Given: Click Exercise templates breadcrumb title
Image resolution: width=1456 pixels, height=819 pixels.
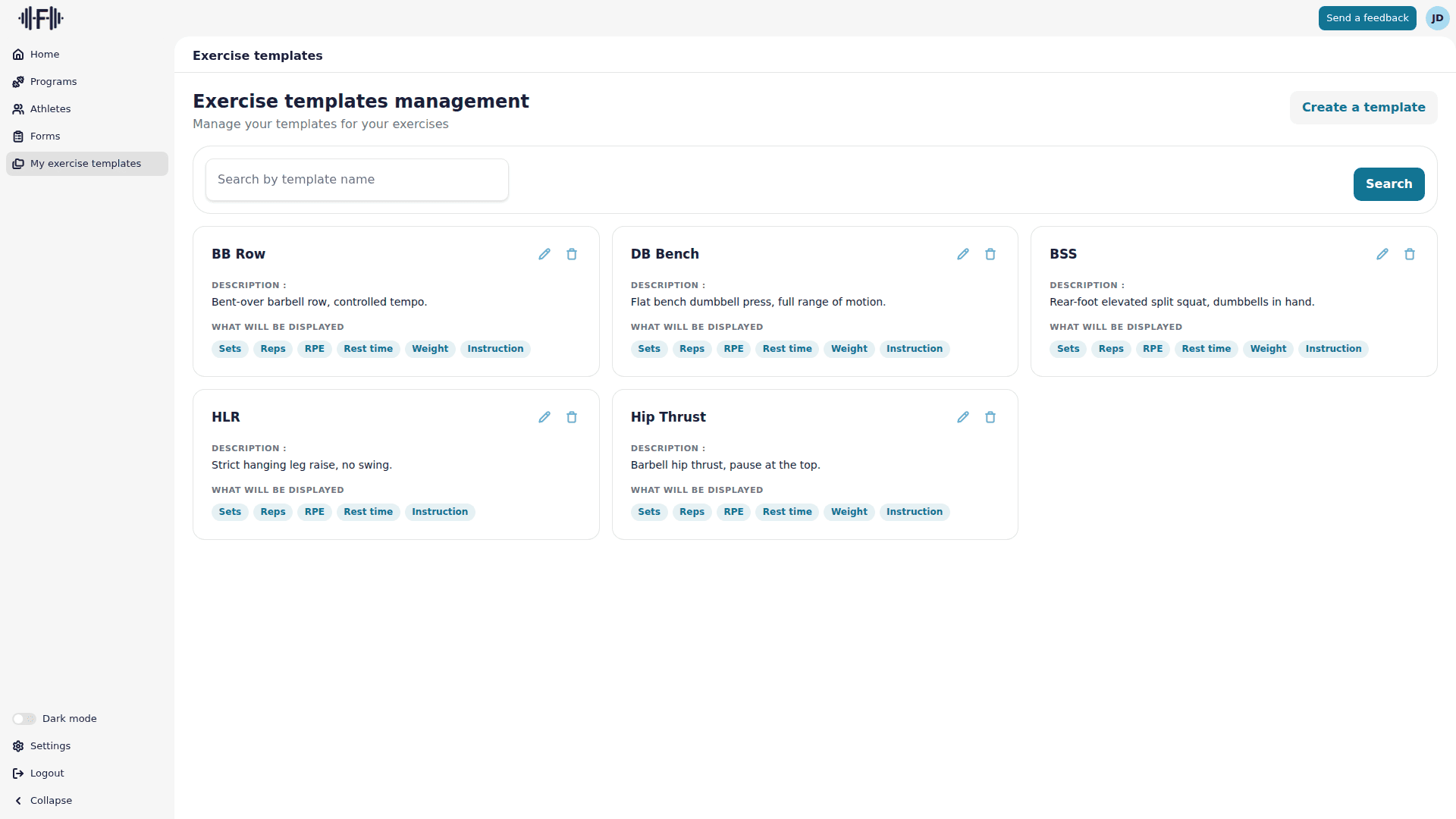Looking at the screenshot, I should click(258, 55).
